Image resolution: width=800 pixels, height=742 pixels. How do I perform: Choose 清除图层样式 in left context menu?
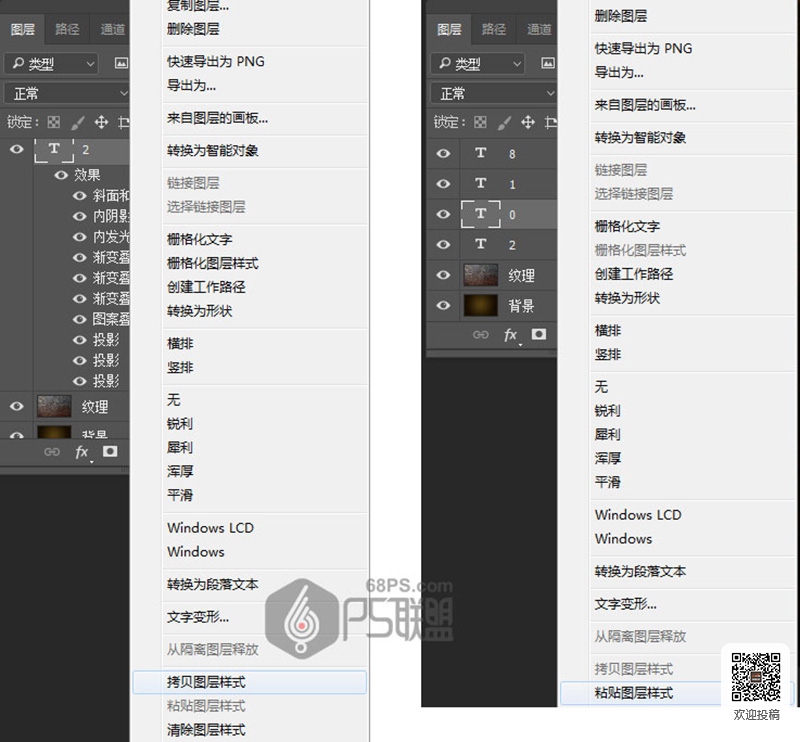pyautogui.click(x=206, y=730)
